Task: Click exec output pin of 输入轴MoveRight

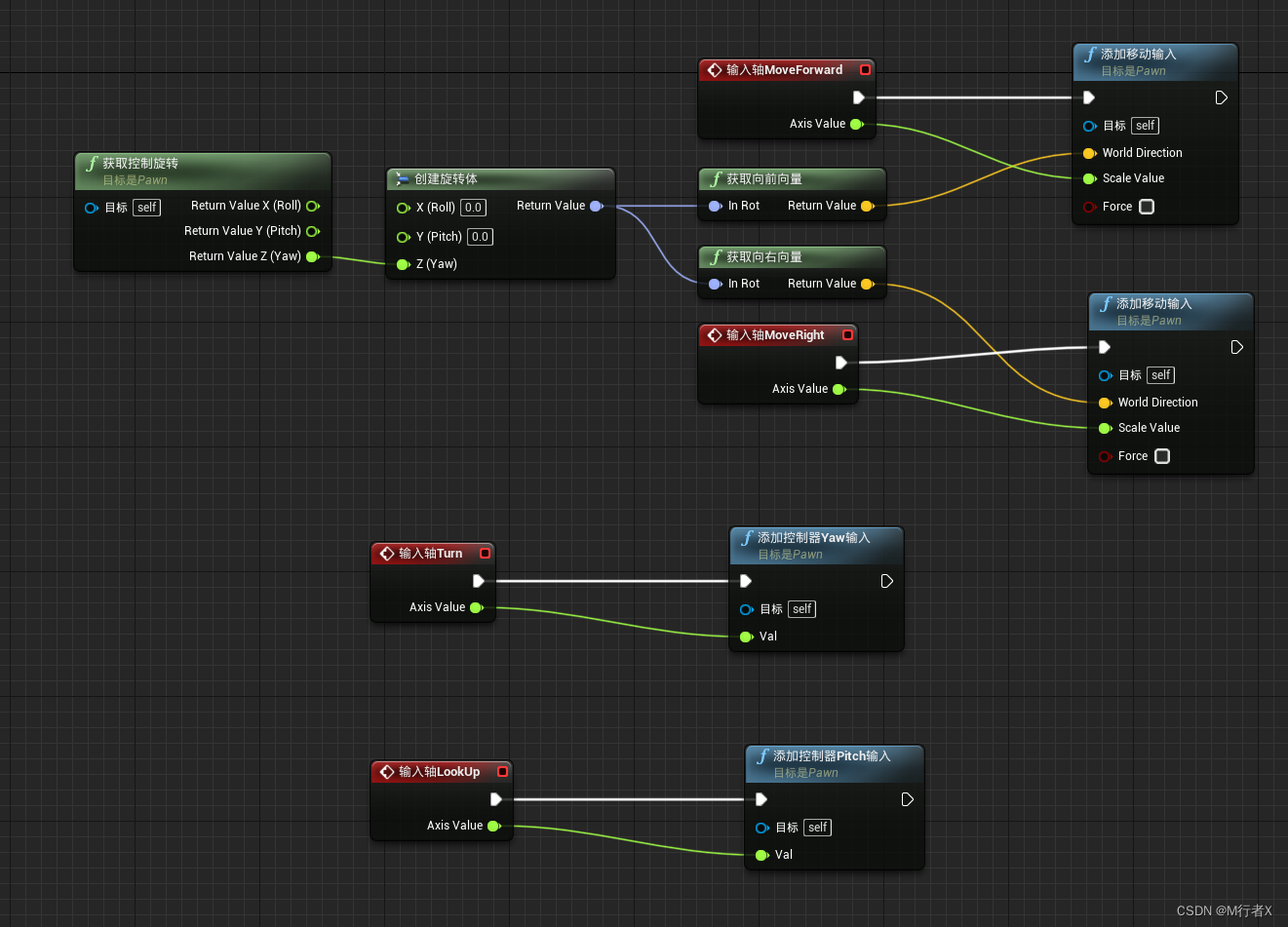Action: pyautogui.click(x=841, y=363)
